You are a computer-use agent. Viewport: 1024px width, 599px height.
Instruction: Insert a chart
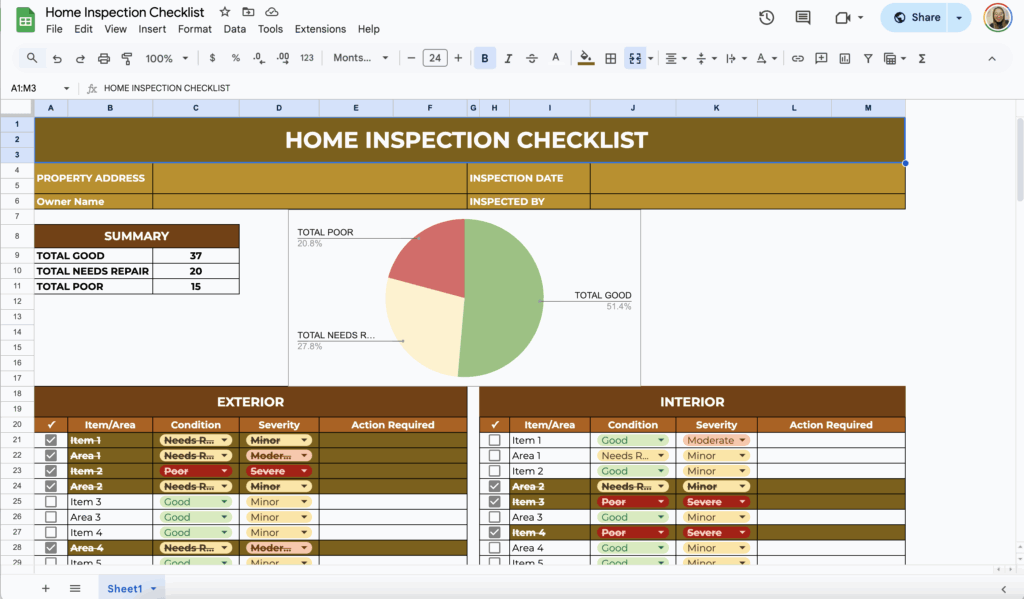point(845,58)
